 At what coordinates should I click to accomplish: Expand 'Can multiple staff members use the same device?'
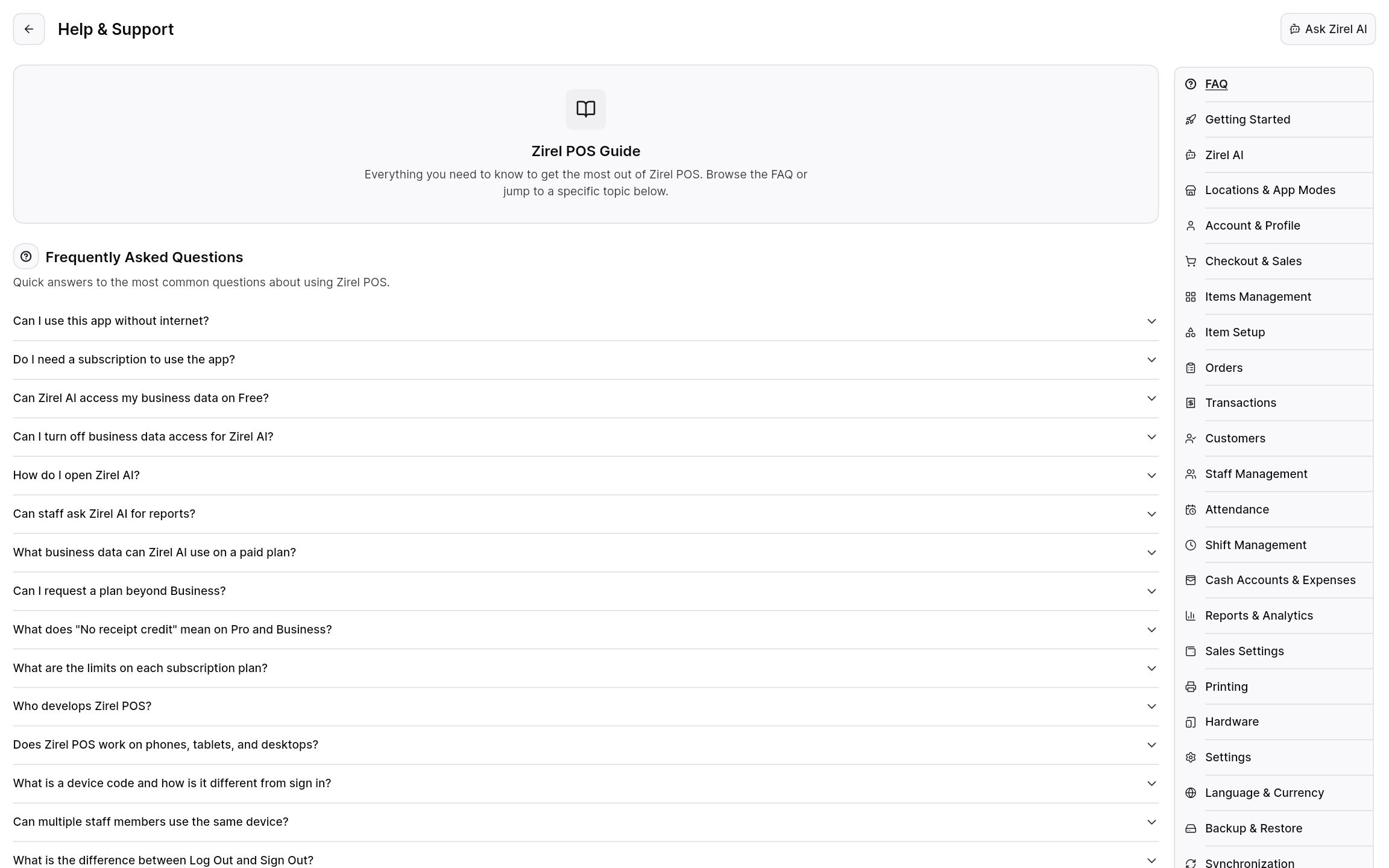(x=585, y=822)
